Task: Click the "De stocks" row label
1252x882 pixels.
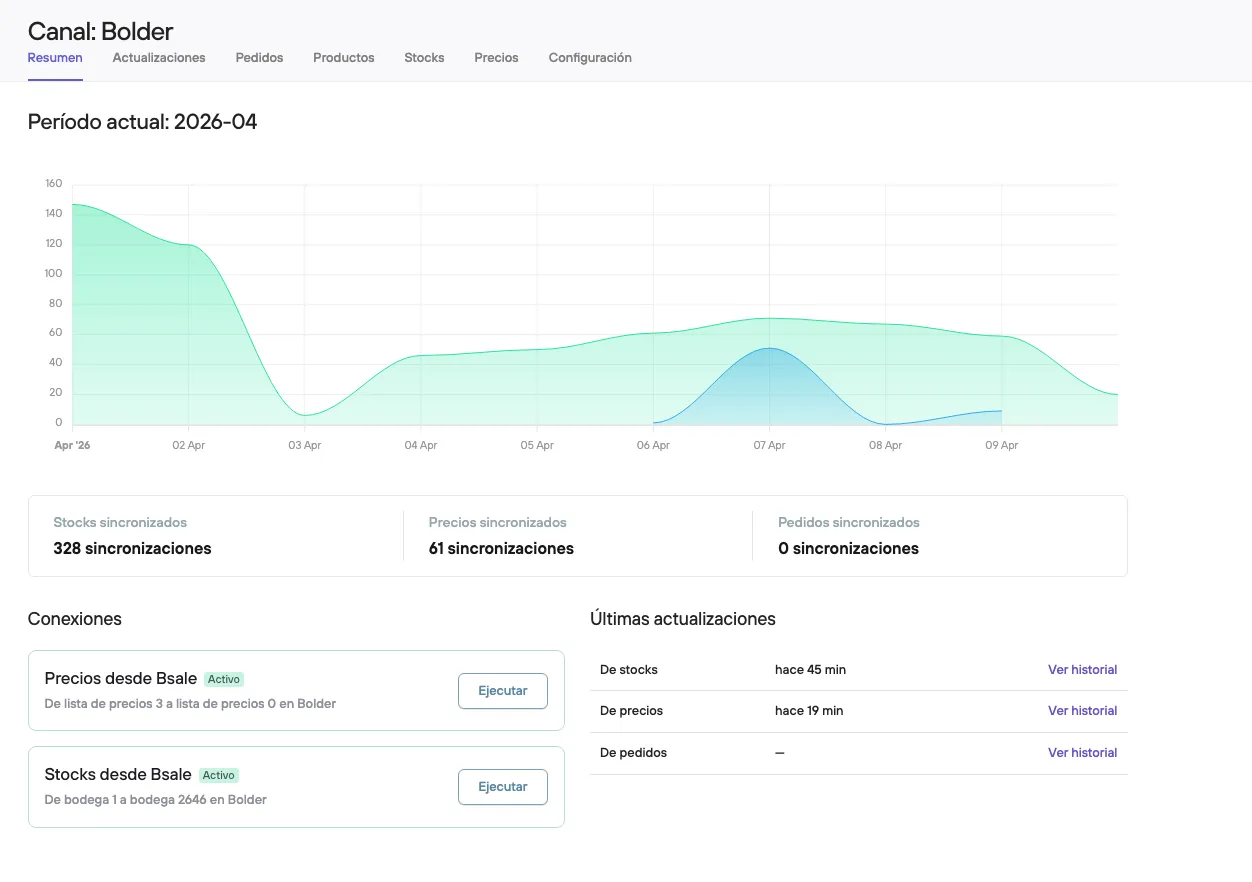Action: (629, 670)
